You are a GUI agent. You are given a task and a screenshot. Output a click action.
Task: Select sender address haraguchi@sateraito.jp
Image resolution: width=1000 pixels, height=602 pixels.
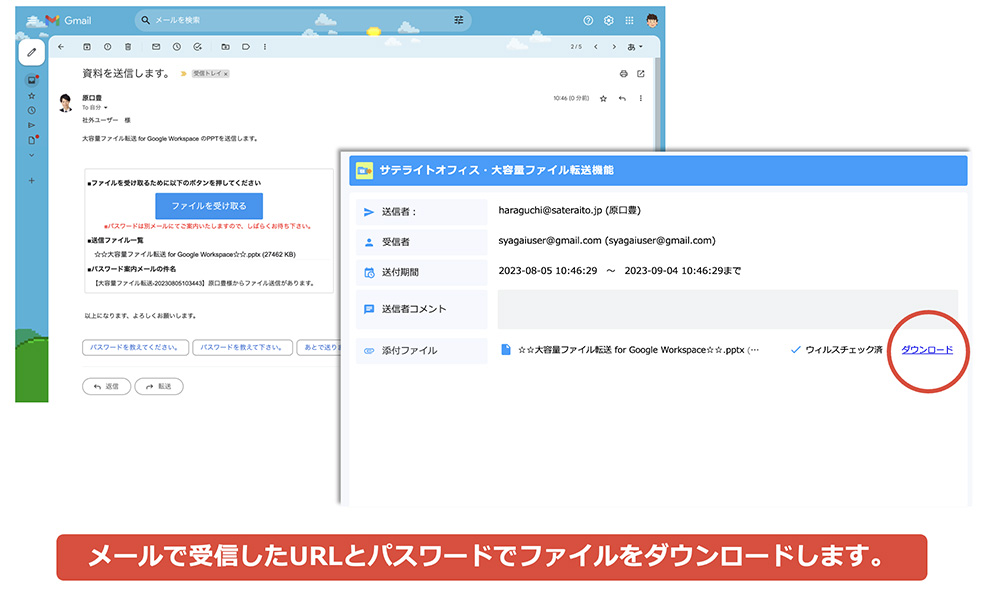pos(550,210)
